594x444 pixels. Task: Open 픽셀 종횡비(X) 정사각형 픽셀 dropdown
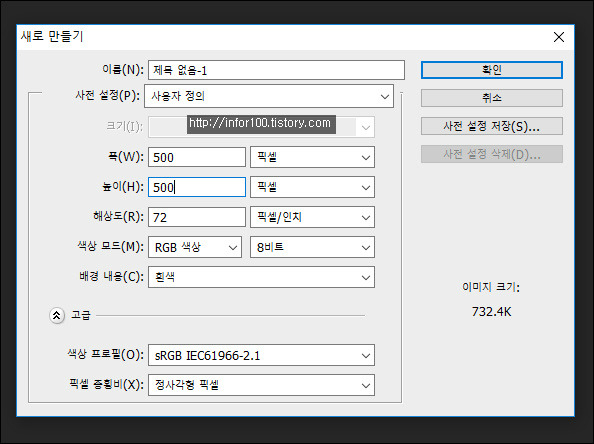[x=261, y=385]
